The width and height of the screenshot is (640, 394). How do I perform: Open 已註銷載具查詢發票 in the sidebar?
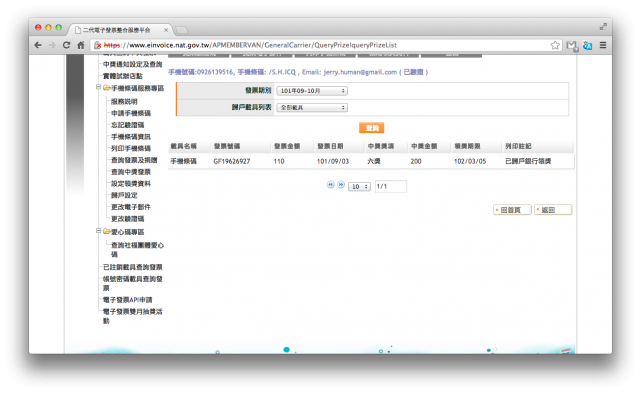pyautogui.click(x=132, y=267)
